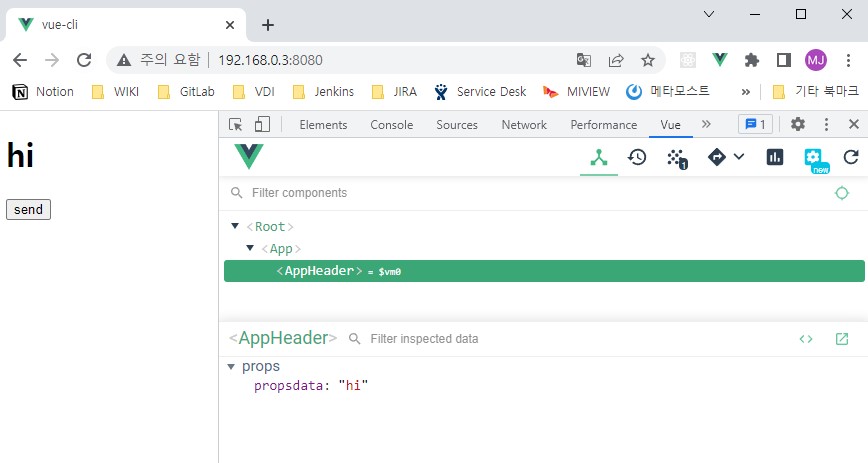Bookmark this page with star
The height and width of the screenshot is (463, 868).
[x=648, y=60]
